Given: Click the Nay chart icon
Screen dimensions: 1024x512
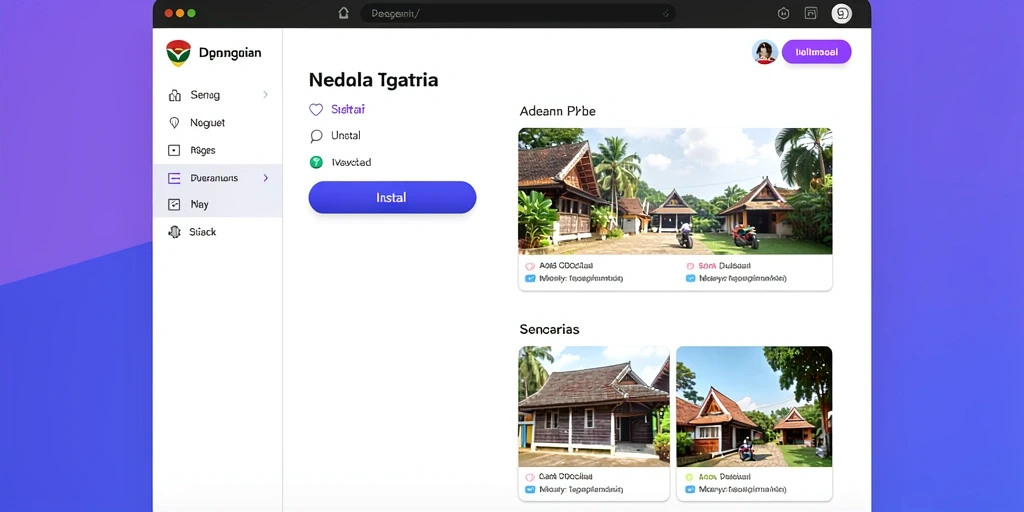Looking at the screenshot, I should tap(174, 204).
